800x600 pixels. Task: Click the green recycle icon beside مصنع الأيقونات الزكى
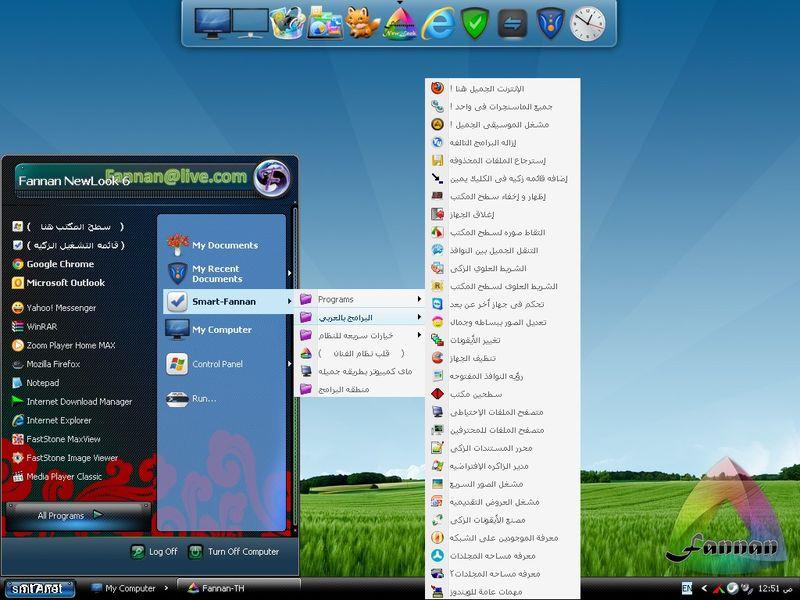437,520
